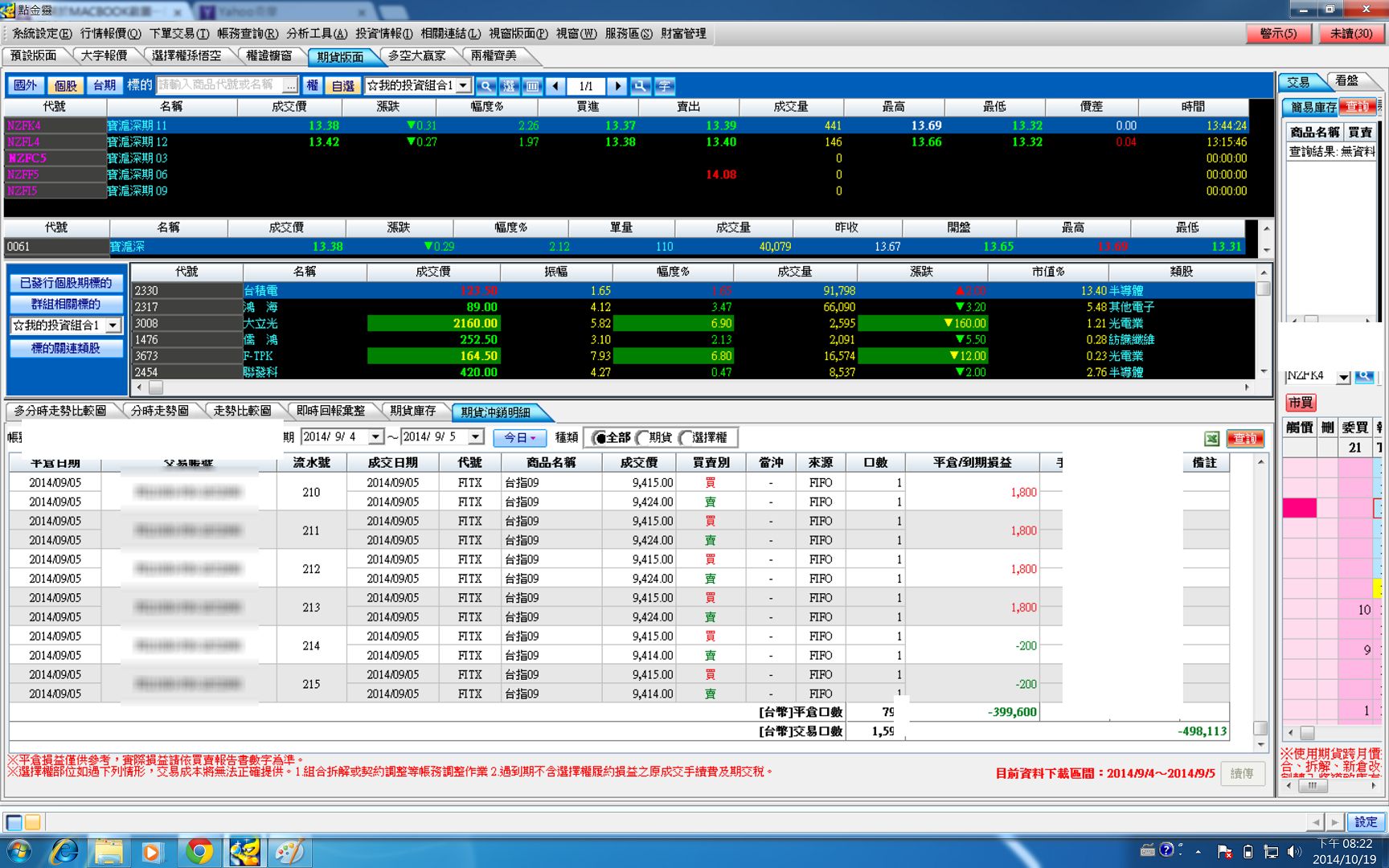Expand the start date 2014/9/4 dropdown
Image resolution: width=1389 pixels, height=868 pixels.
pyautogui.click(x=375, y=436)
